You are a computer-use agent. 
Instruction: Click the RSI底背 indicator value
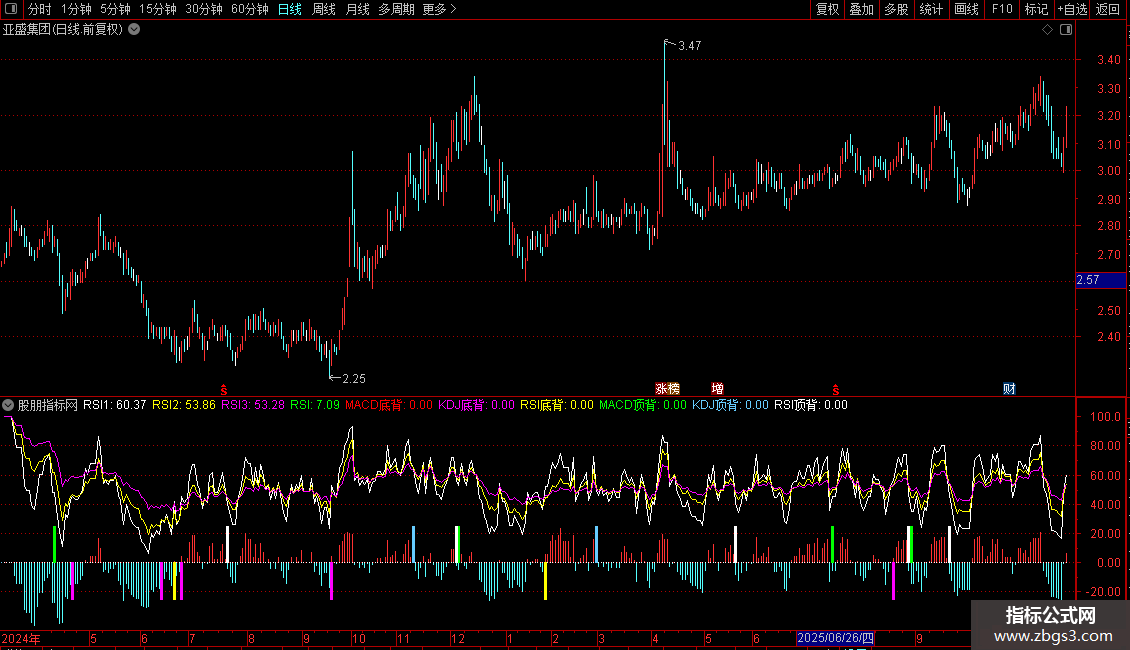click(x=557, y=405)
